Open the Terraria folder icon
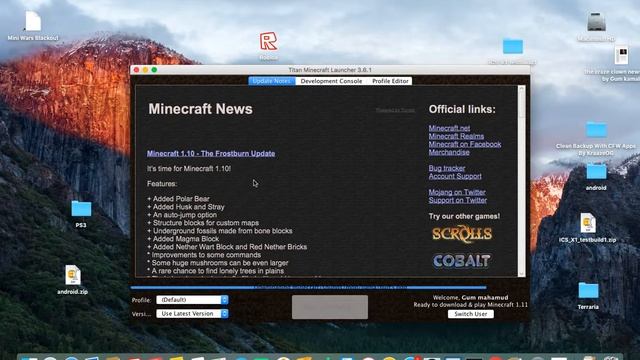 coord(588,290)
